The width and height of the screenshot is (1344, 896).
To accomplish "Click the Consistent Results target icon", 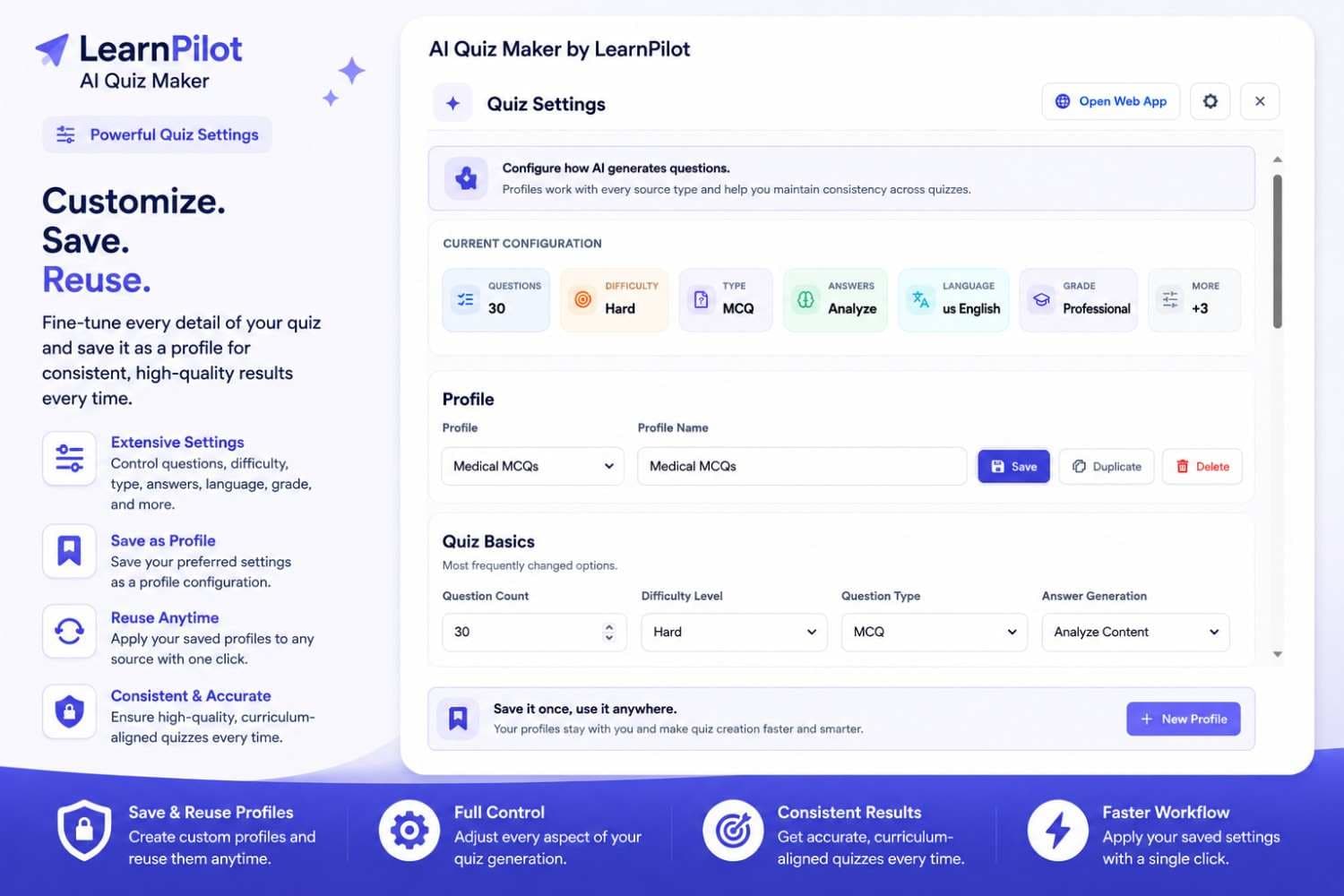I will point(733,831).
